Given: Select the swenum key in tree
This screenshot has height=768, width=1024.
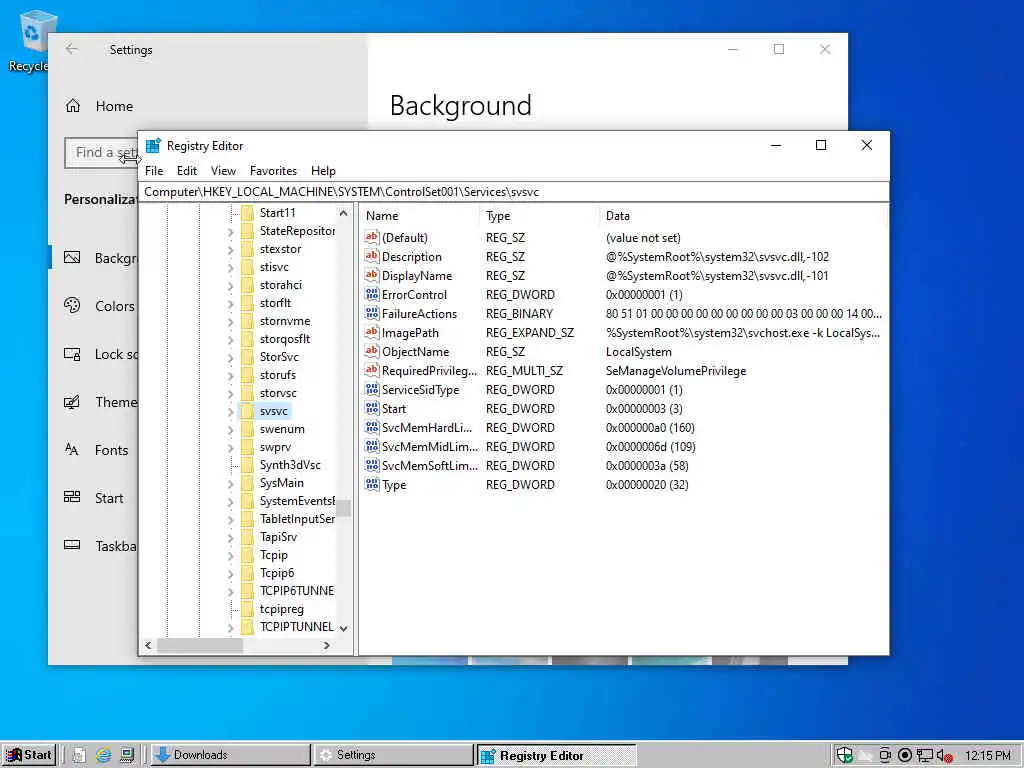Looking at the screenshot, I should [x=282, y=429].
